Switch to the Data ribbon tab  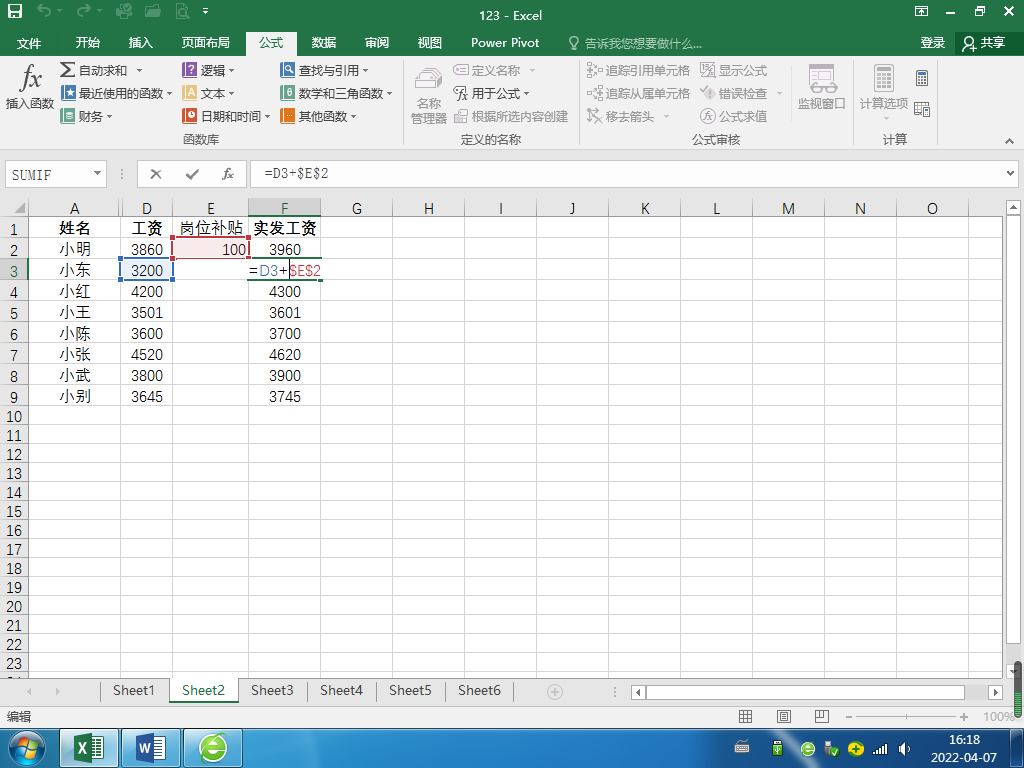323,43
